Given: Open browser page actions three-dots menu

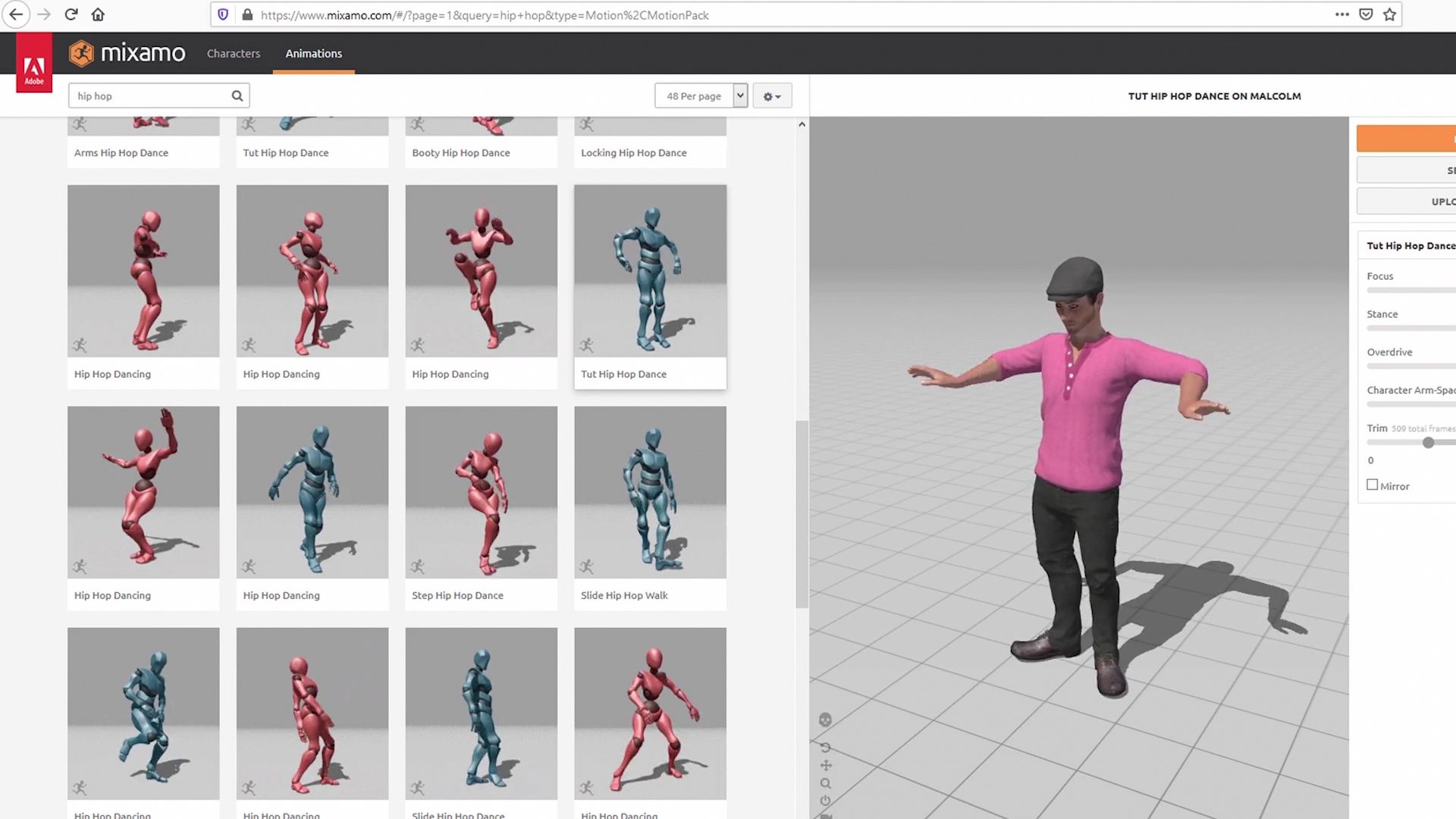Looking at the screenshot, I should coord(1341,14).
